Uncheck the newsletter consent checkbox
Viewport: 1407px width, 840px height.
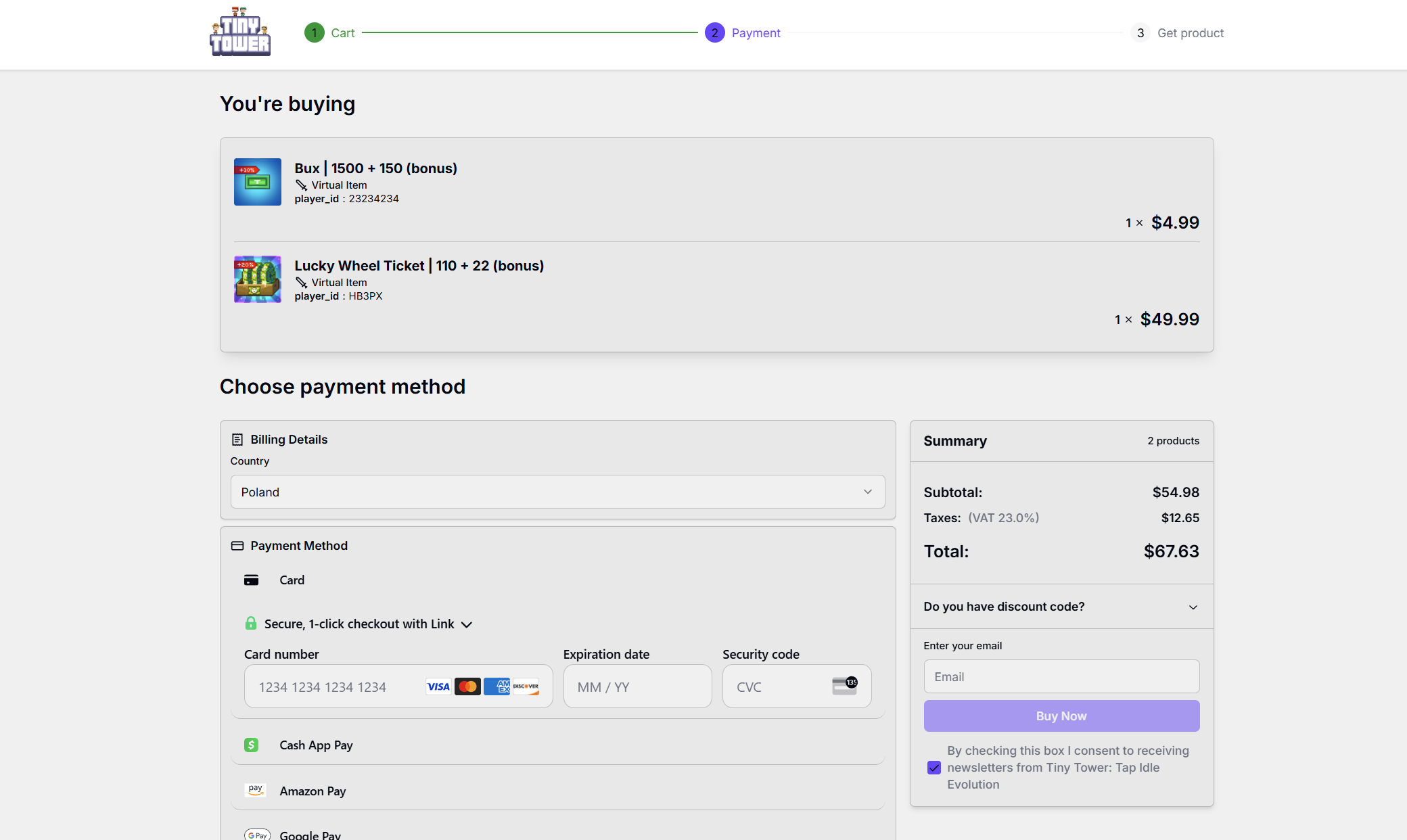pos(933,768)
